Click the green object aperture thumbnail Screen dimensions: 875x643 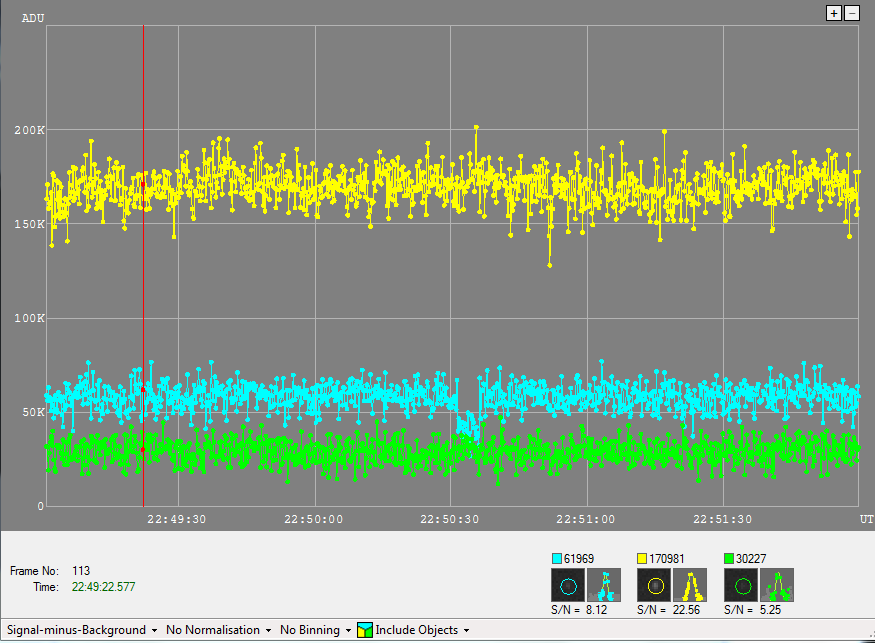point(741,585)
